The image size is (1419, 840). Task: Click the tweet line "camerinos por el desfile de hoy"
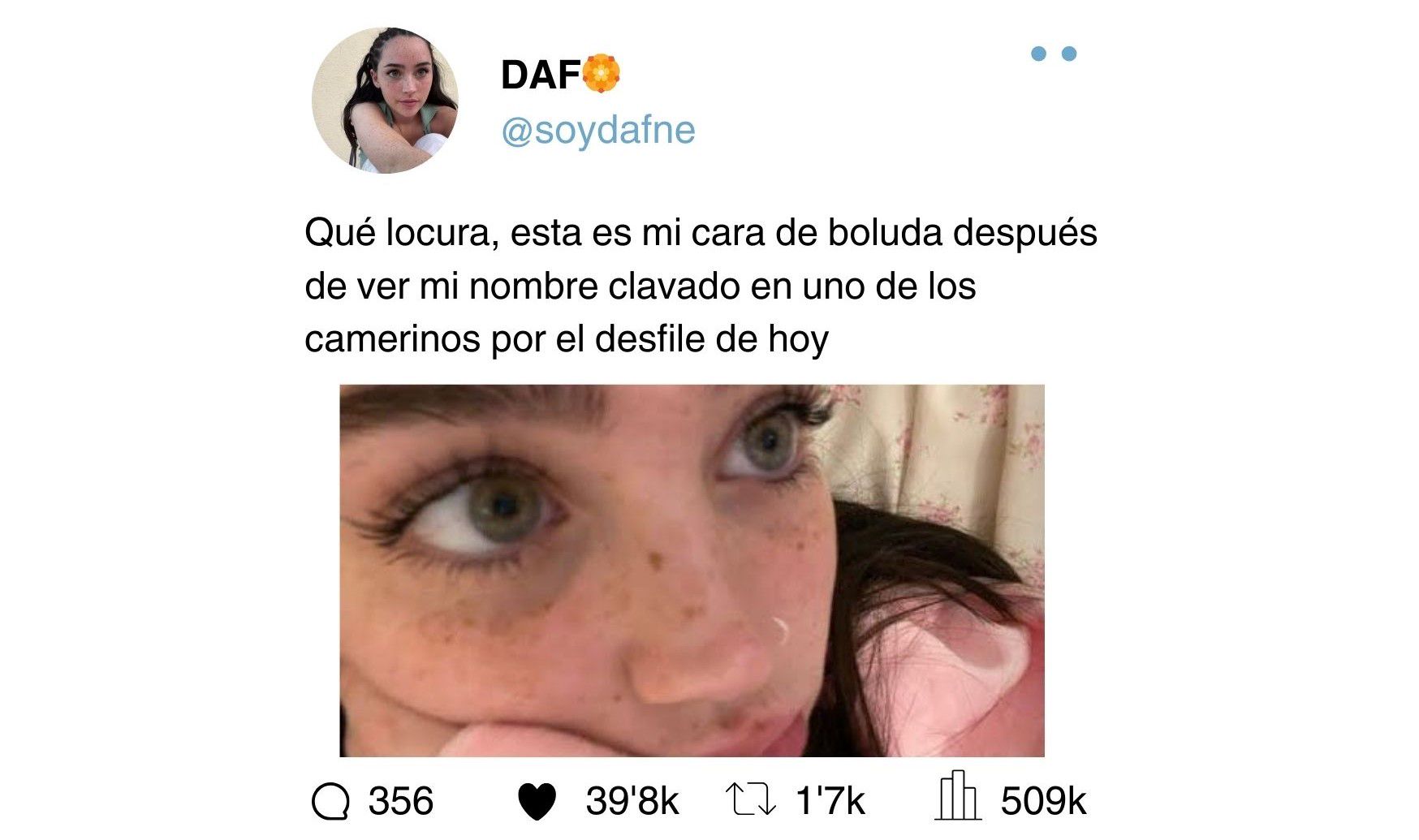point(567,339)
